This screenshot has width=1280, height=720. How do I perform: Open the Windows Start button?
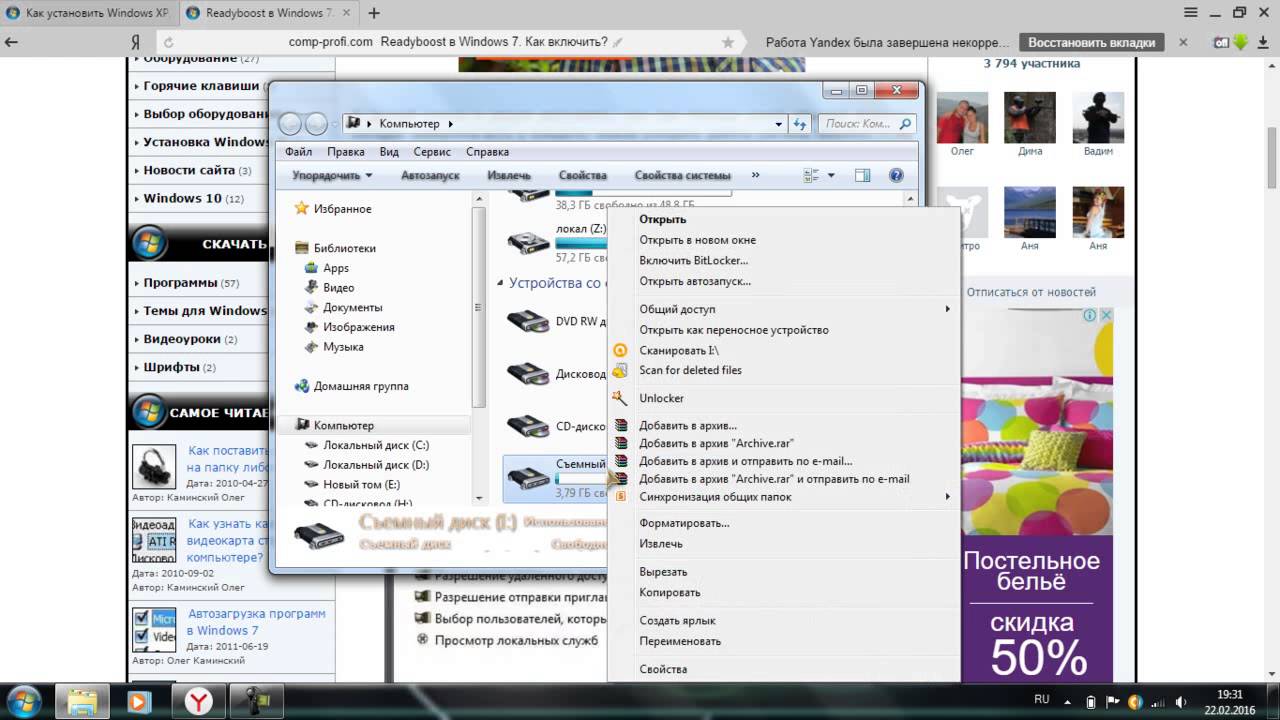pos(23,700)
